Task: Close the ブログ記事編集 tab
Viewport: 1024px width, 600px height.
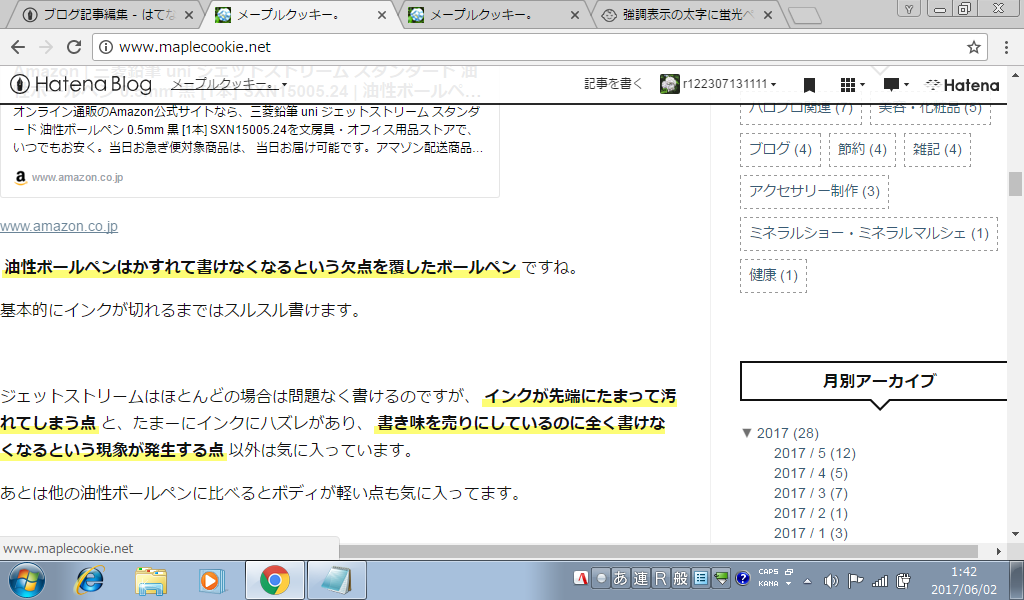Action: [x=189, y=15]
